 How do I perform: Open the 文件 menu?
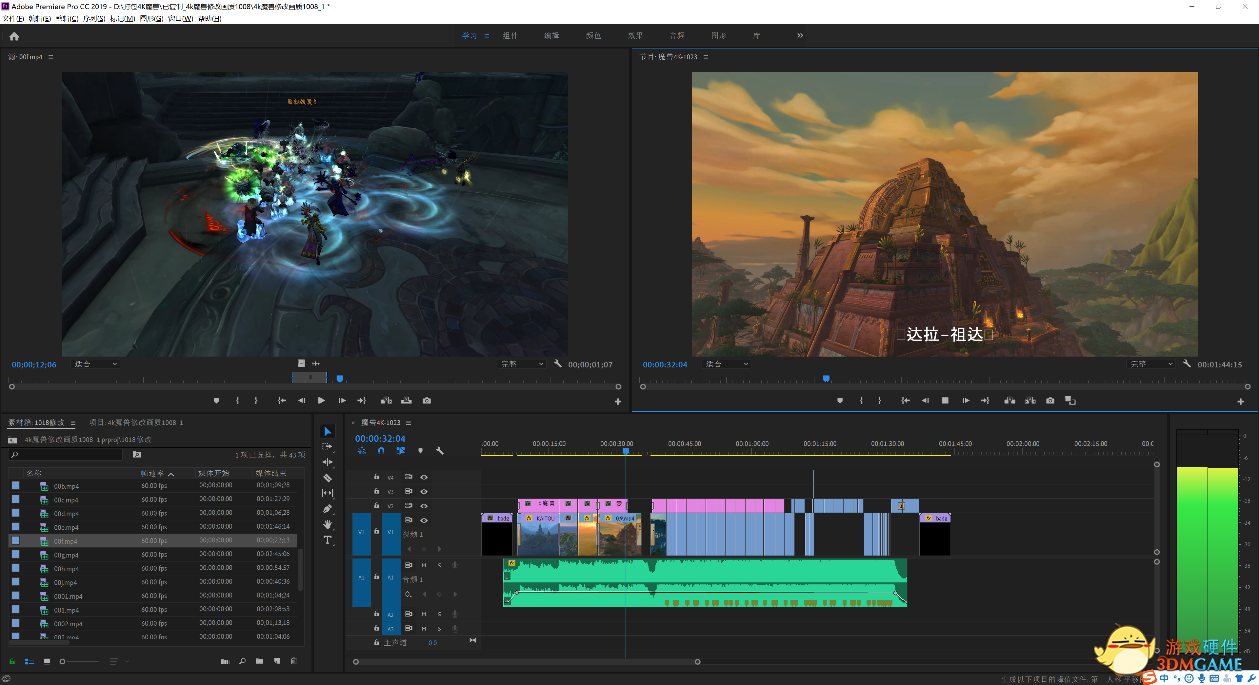click(x=13, y=19)
